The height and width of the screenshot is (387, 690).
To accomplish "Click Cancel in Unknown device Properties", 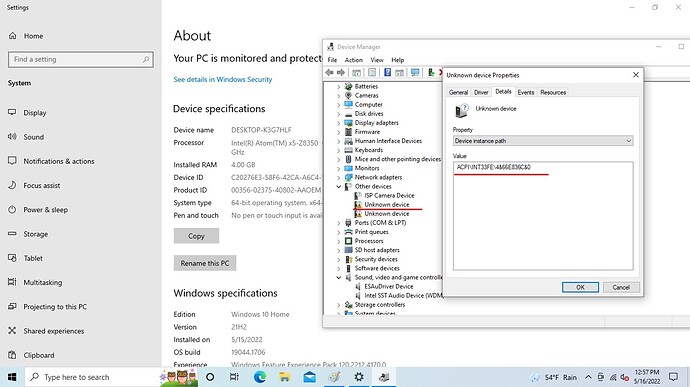I will (621, 287).
